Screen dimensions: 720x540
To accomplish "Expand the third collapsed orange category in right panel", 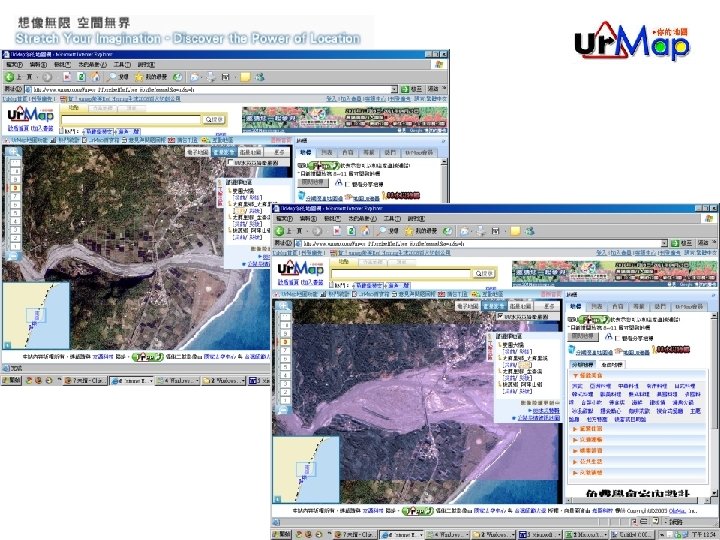I will (x=575, y=450).
